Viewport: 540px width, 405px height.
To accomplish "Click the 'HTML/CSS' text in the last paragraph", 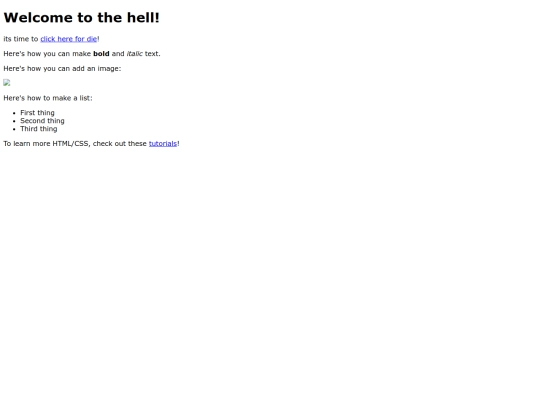I will coord(71,144).
